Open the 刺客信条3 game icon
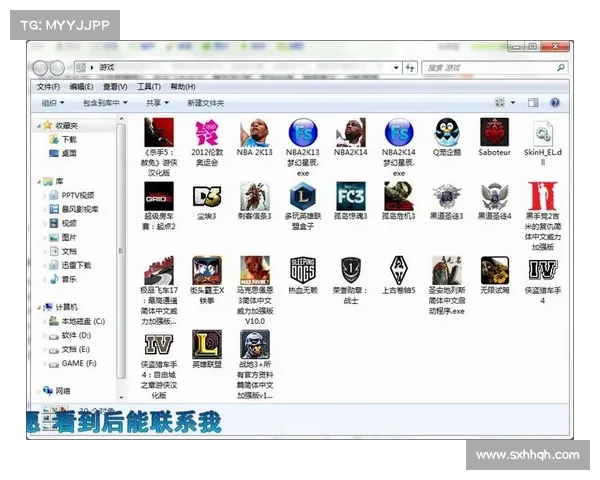This screenshot has width=600, height=480. (x=255, y=196)
